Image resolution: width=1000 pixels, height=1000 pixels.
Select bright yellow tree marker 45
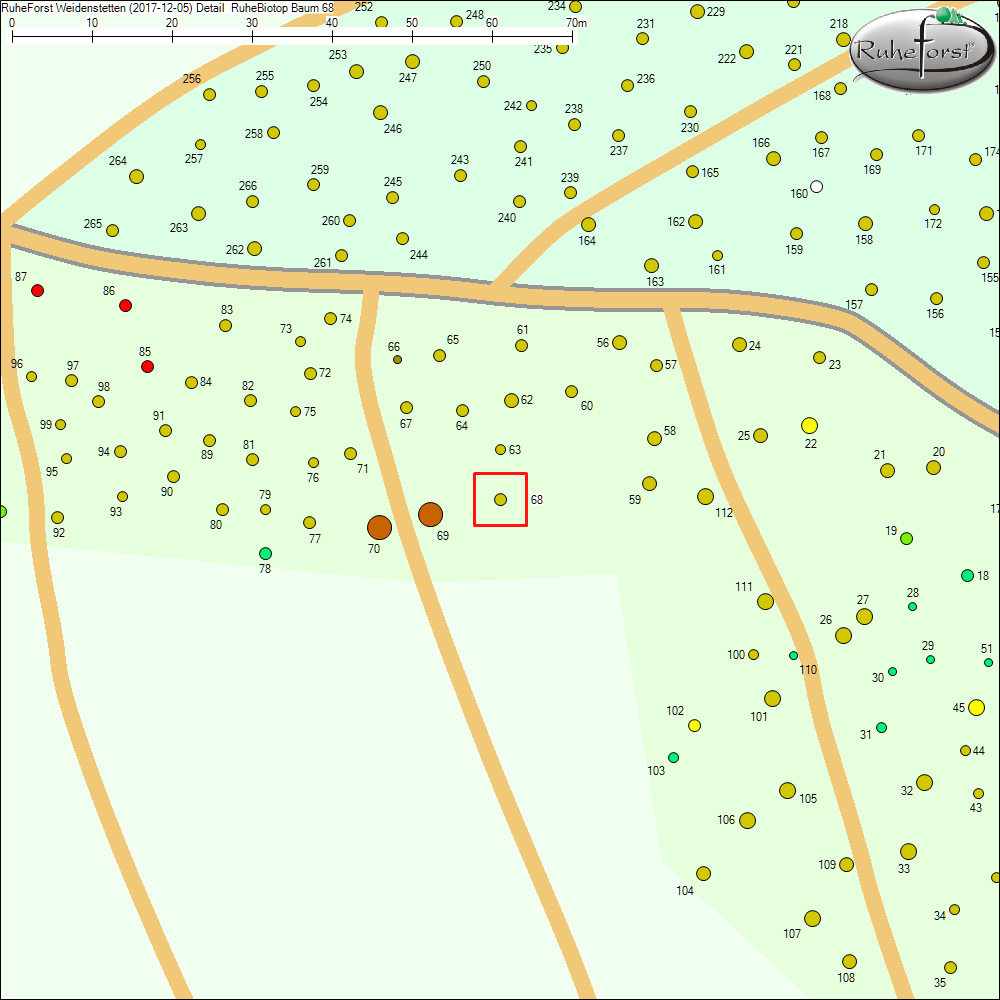pyautogui.click(x=977, y=707)
